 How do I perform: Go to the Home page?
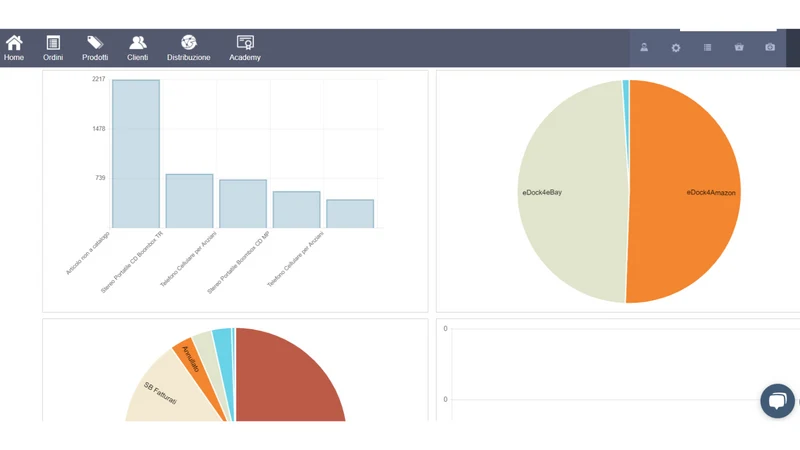pos(14,48)
